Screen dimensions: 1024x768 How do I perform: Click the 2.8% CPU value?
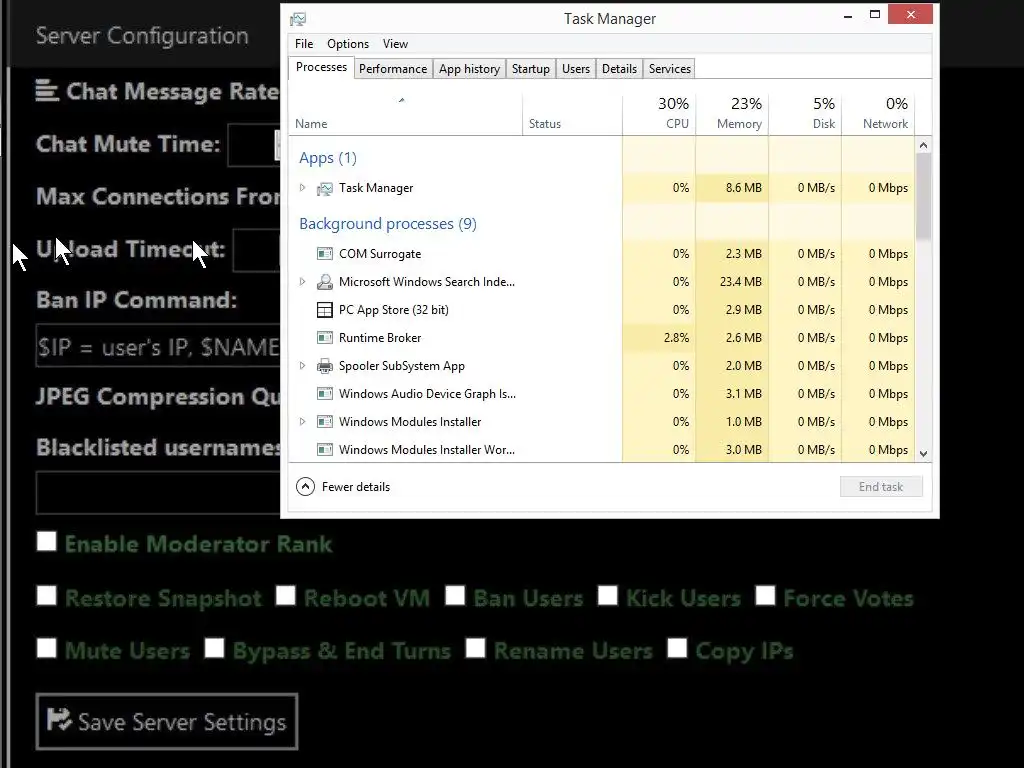tap(676, 338)
